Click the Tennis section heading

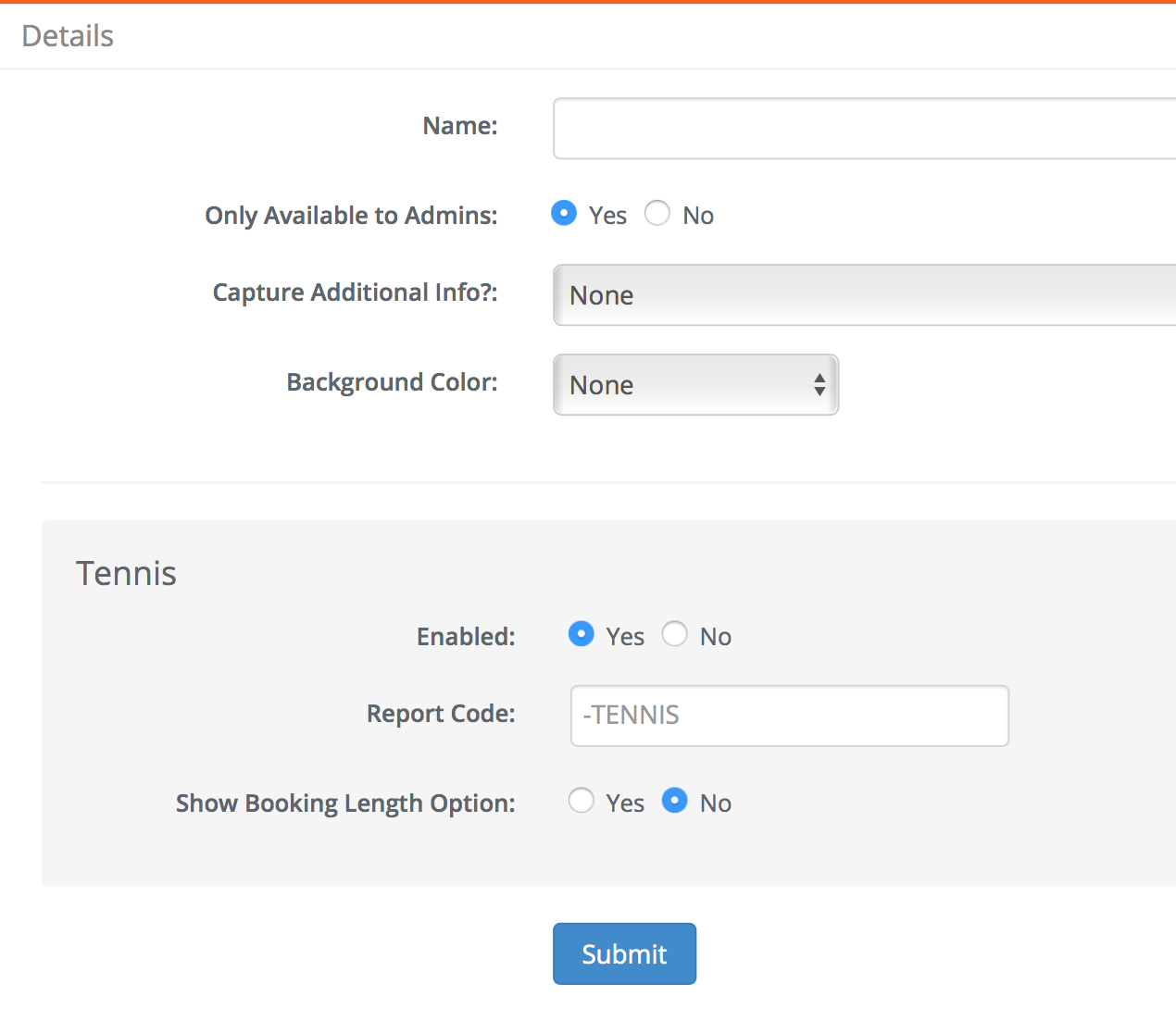click(x=126, y=573)
